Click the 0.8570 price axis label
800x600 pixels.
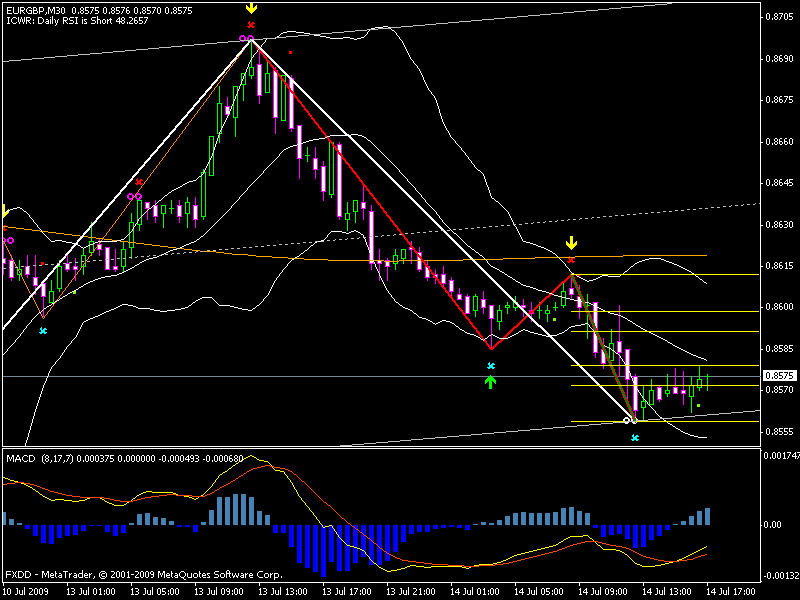780,389
